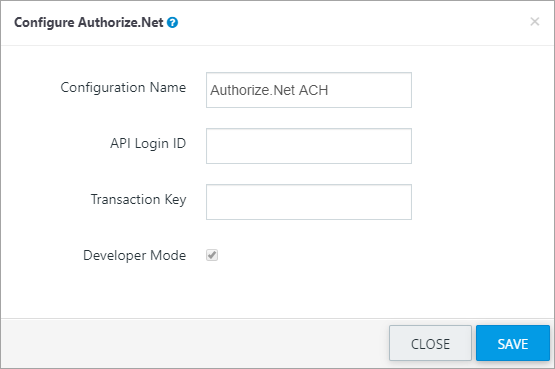Click the word 'Authorize.Net' inside the name field

click(x=253, y=90)
